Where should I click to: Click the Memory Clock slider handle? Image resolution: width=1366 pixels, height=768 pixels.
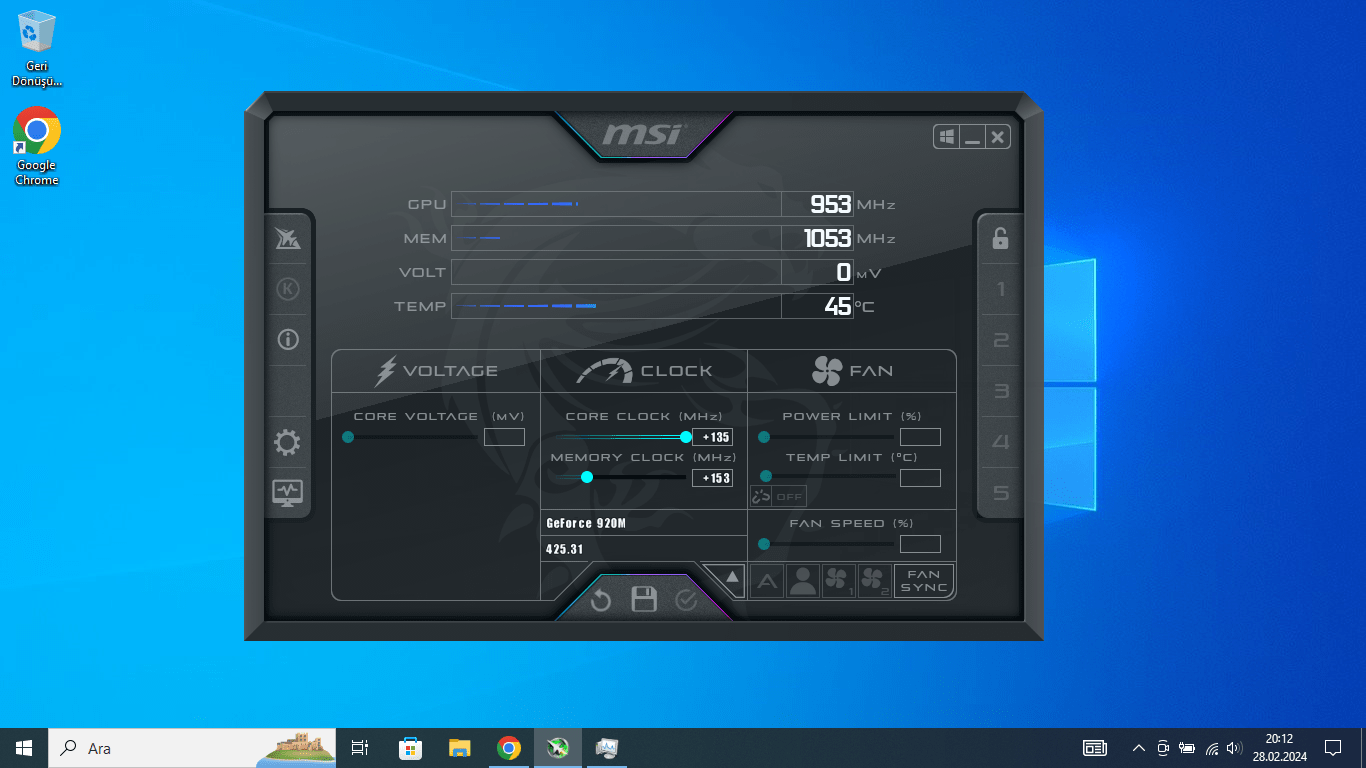coord(587,477)
